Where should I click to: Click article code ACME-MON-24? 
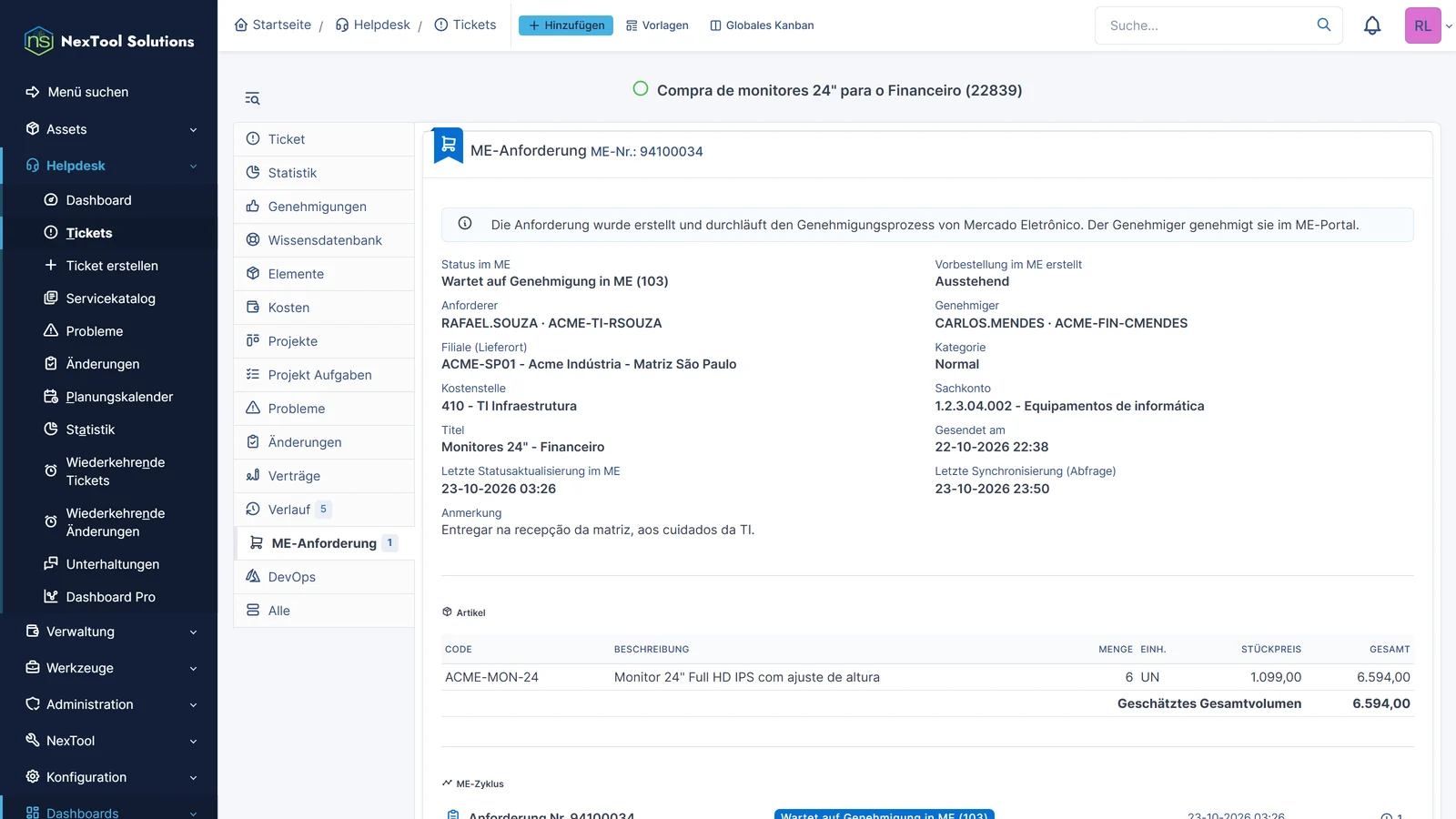coord(491,677)
